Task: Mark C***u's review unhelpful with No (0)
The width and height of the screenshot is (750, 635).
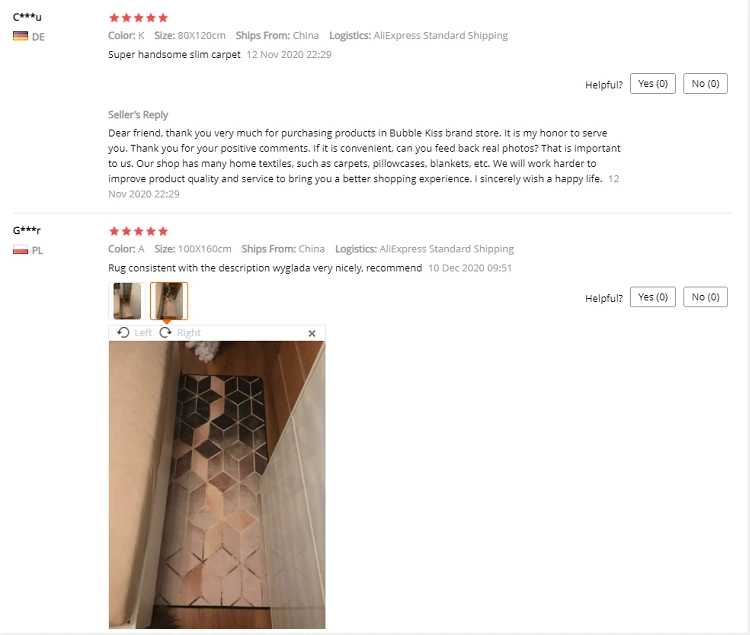Action: coord(705,84)
